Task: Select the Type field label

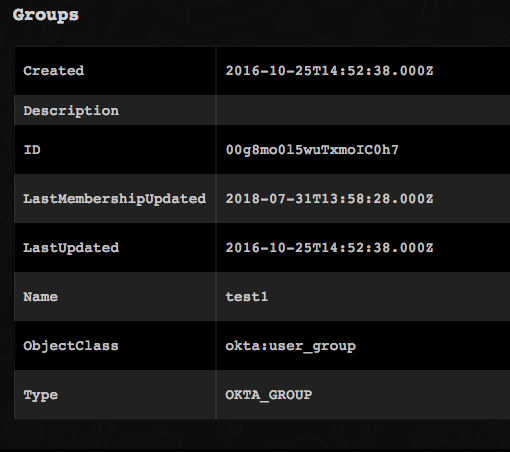Action: [x=41, y=395]
